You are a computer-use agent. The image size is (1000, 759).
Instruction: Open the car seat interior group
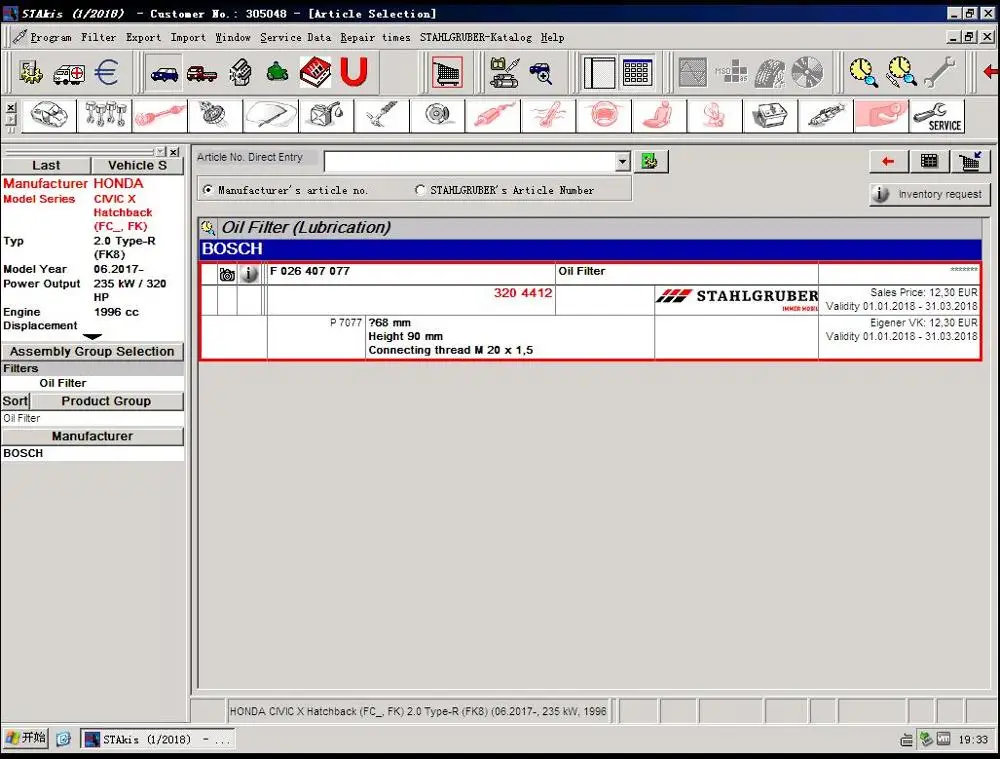(659, 116)
